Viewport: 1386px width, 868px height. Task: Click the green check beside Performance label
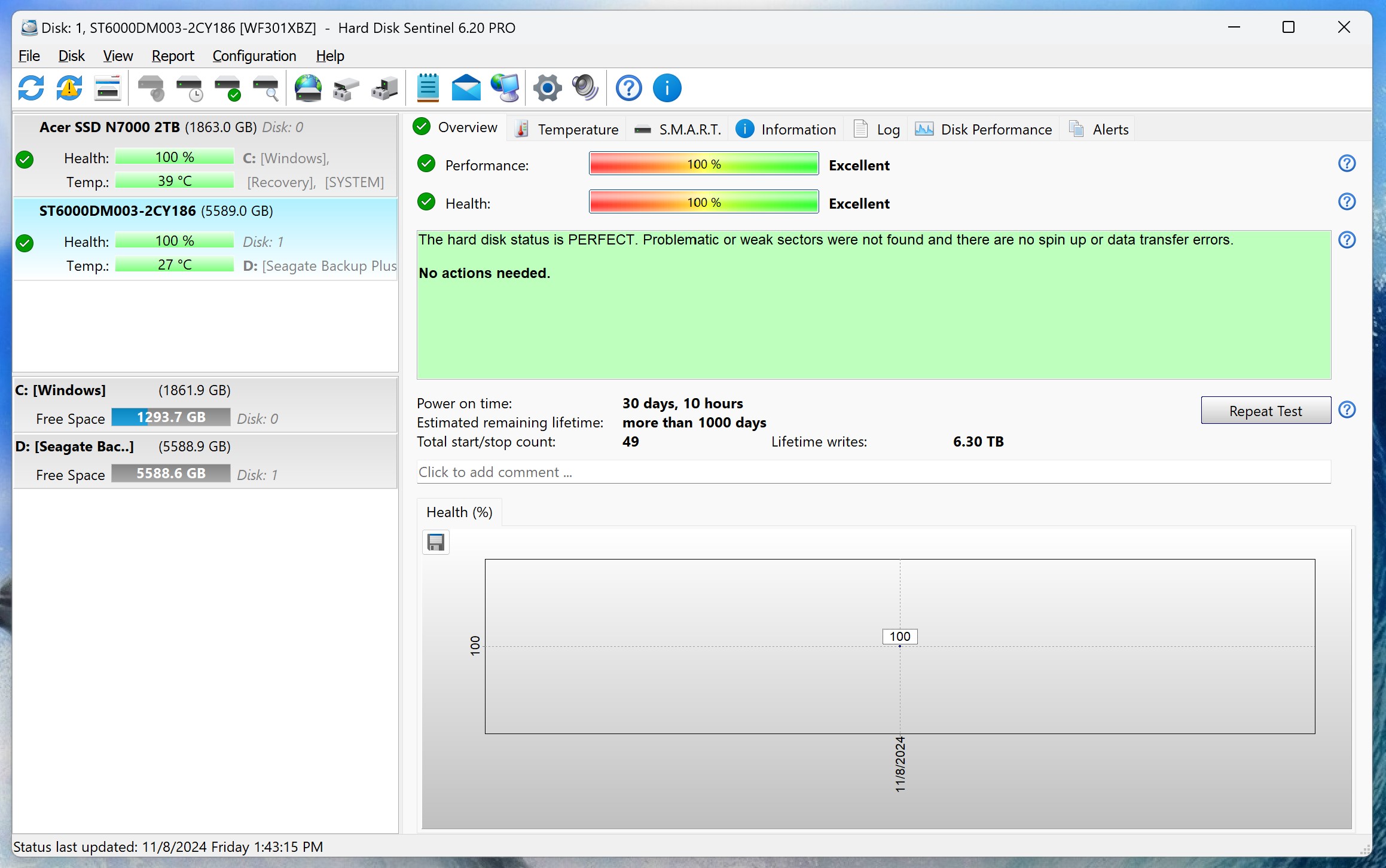point(426,164)
